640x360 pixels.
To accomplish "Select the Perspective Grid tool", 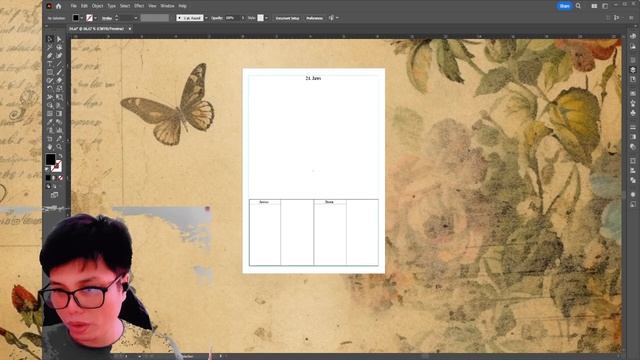I will (59, 105).
